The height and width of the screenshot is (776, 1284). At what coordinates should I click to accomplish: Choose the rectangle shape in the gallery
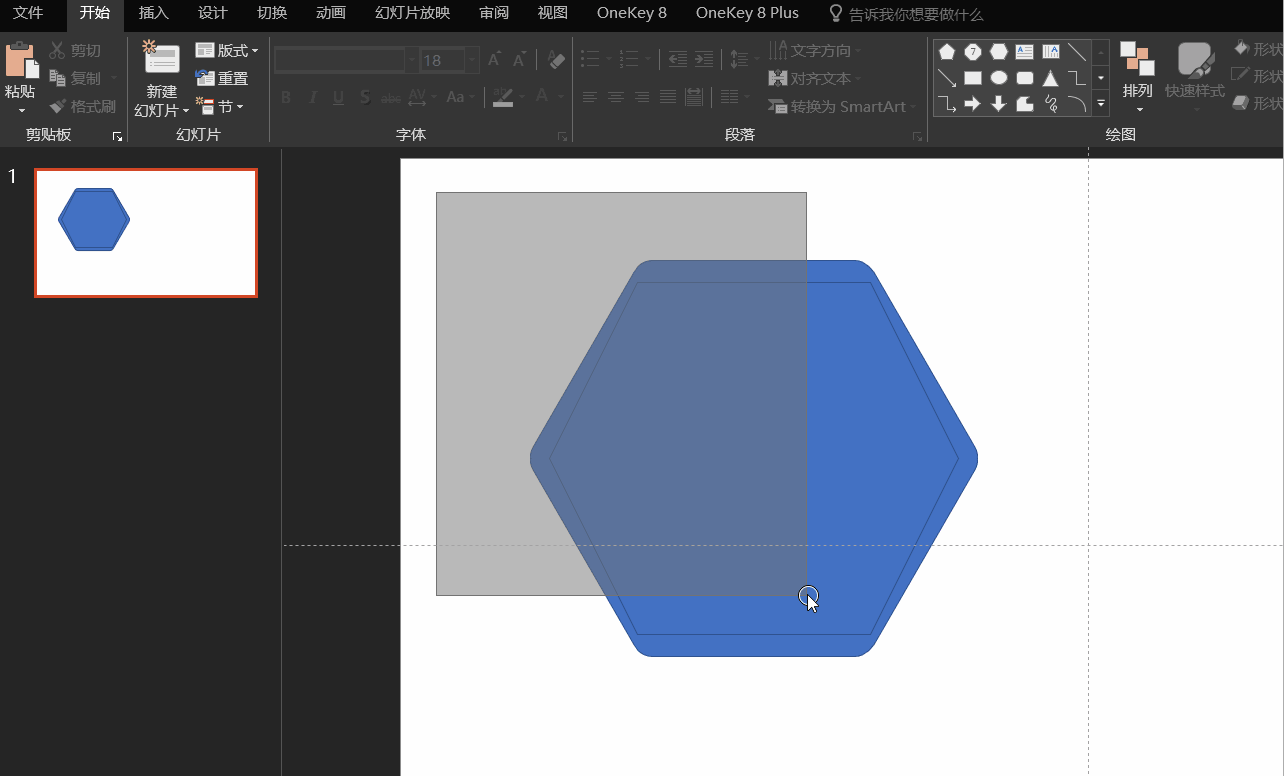(973, 78)
